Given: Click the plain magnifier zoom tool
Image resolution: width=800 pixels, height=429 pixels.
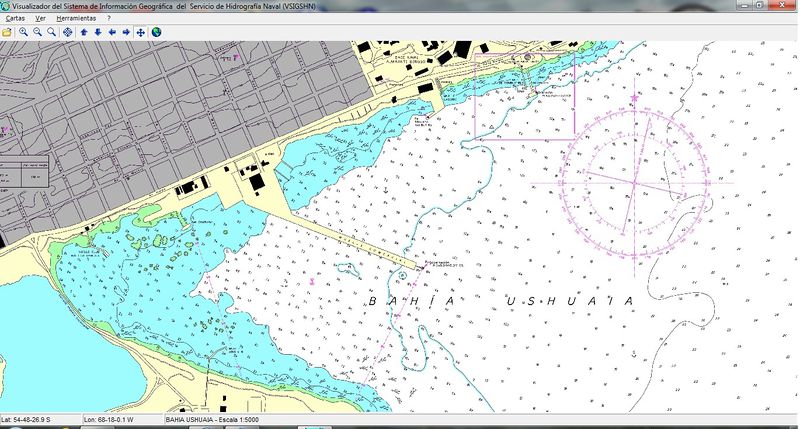Looking at the screenshot, I should (x=51, y=32).
